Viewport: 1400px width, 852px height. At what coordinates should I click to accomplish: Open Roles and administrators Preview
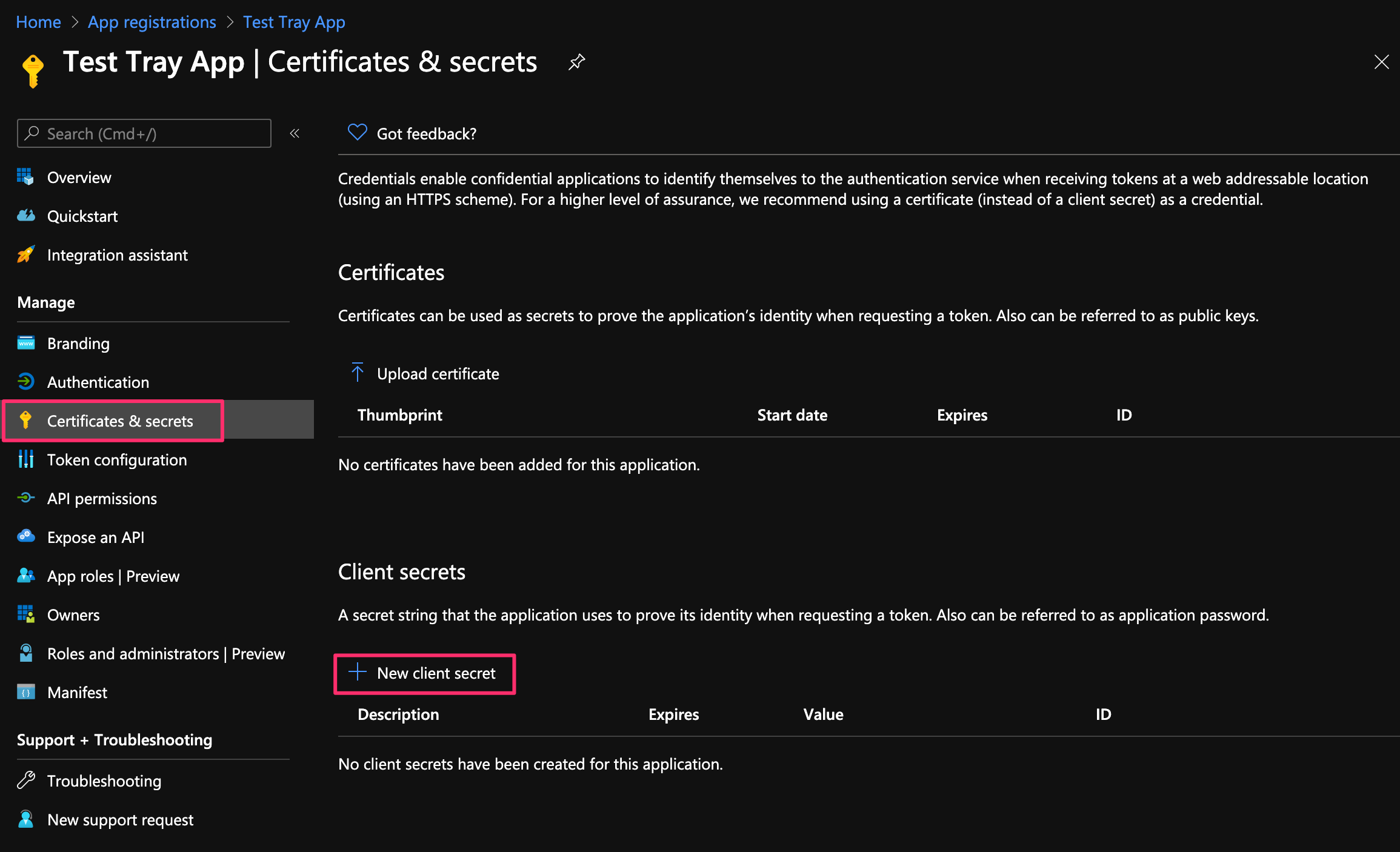166,653
